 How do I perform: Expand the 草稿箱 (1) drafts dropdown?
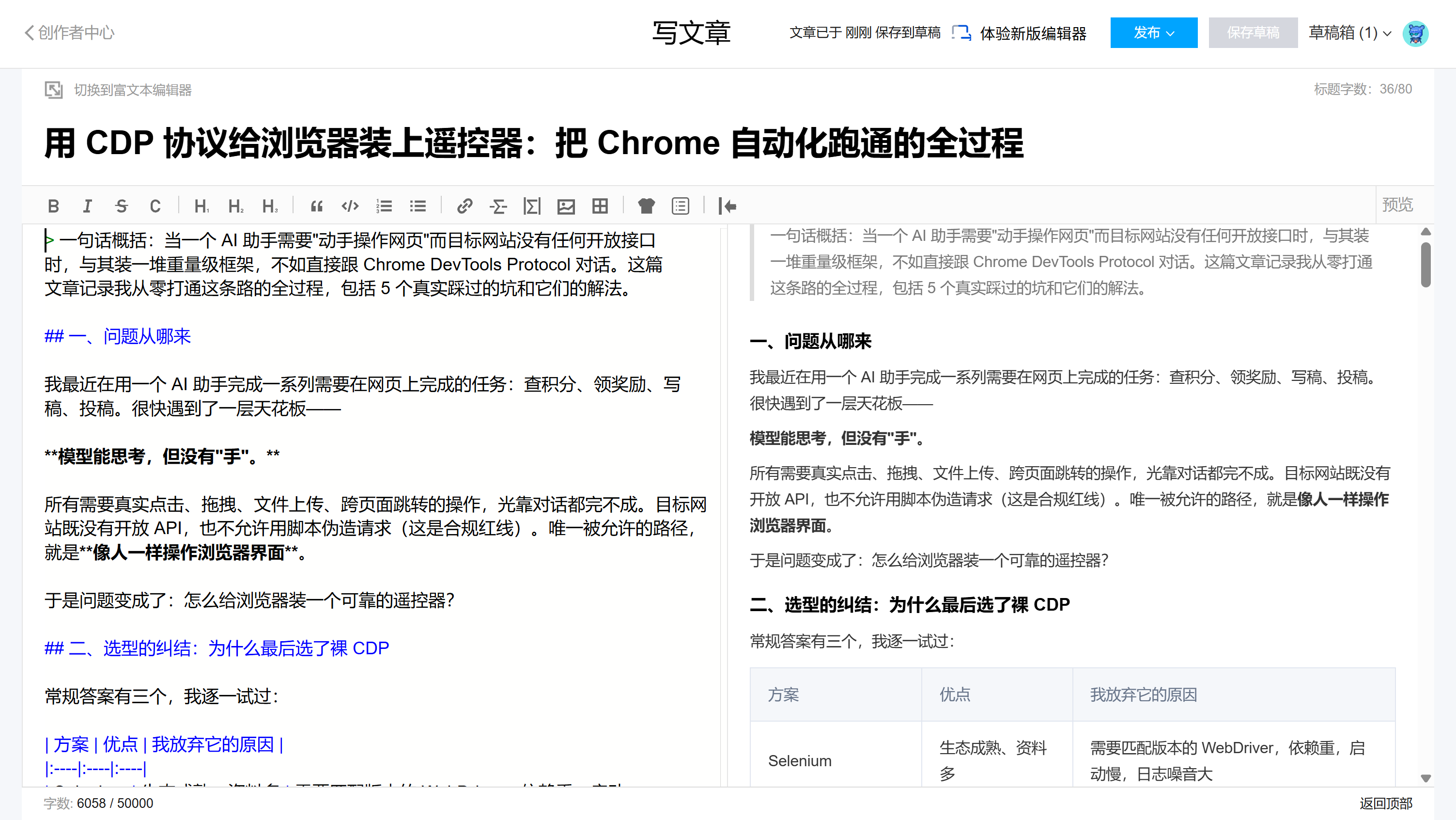(x=1350, y=33)
